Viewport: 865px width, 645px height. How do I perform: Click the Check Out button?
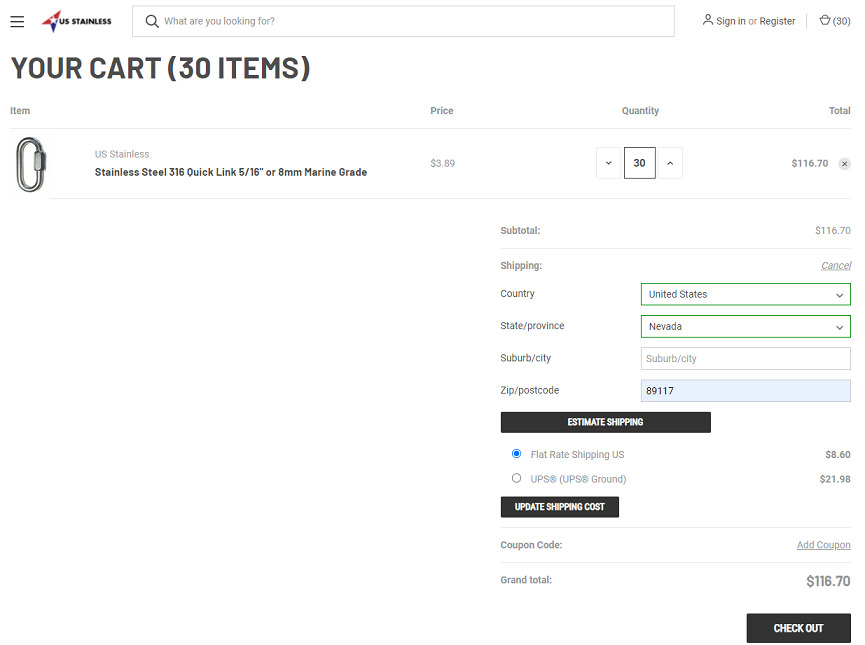(798, 628)
